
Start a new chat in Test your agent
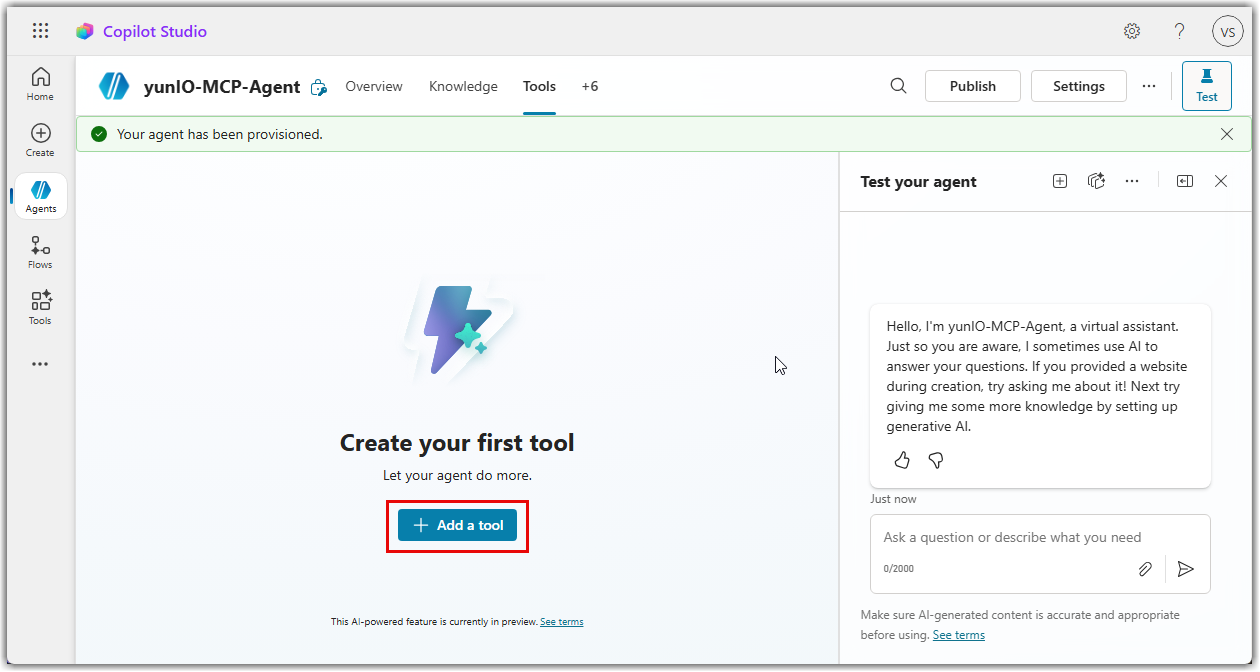[x=1059, y=180]
